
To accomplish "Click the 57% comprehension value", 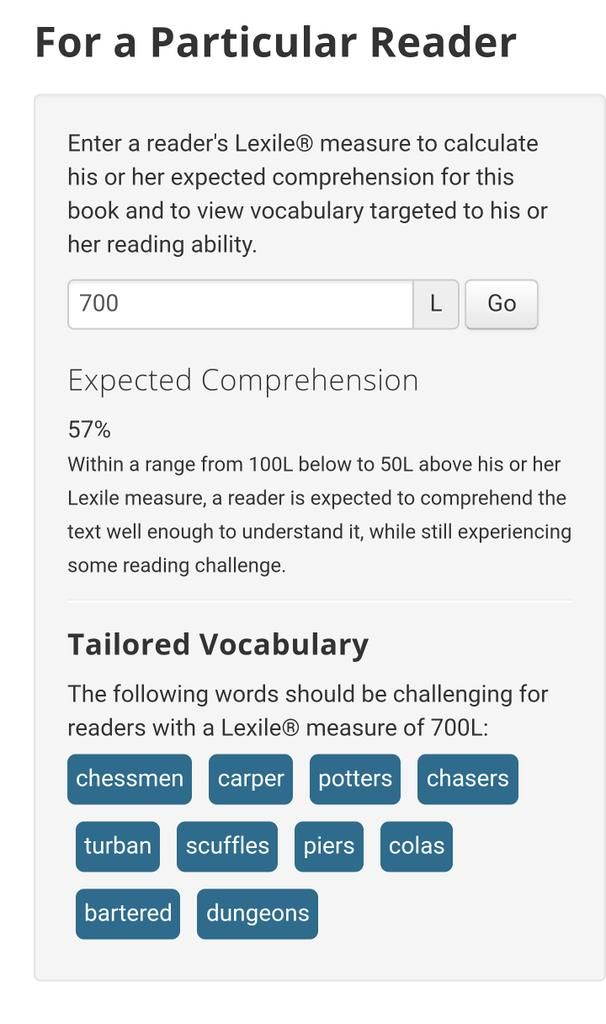I will [x=89, y=430].
